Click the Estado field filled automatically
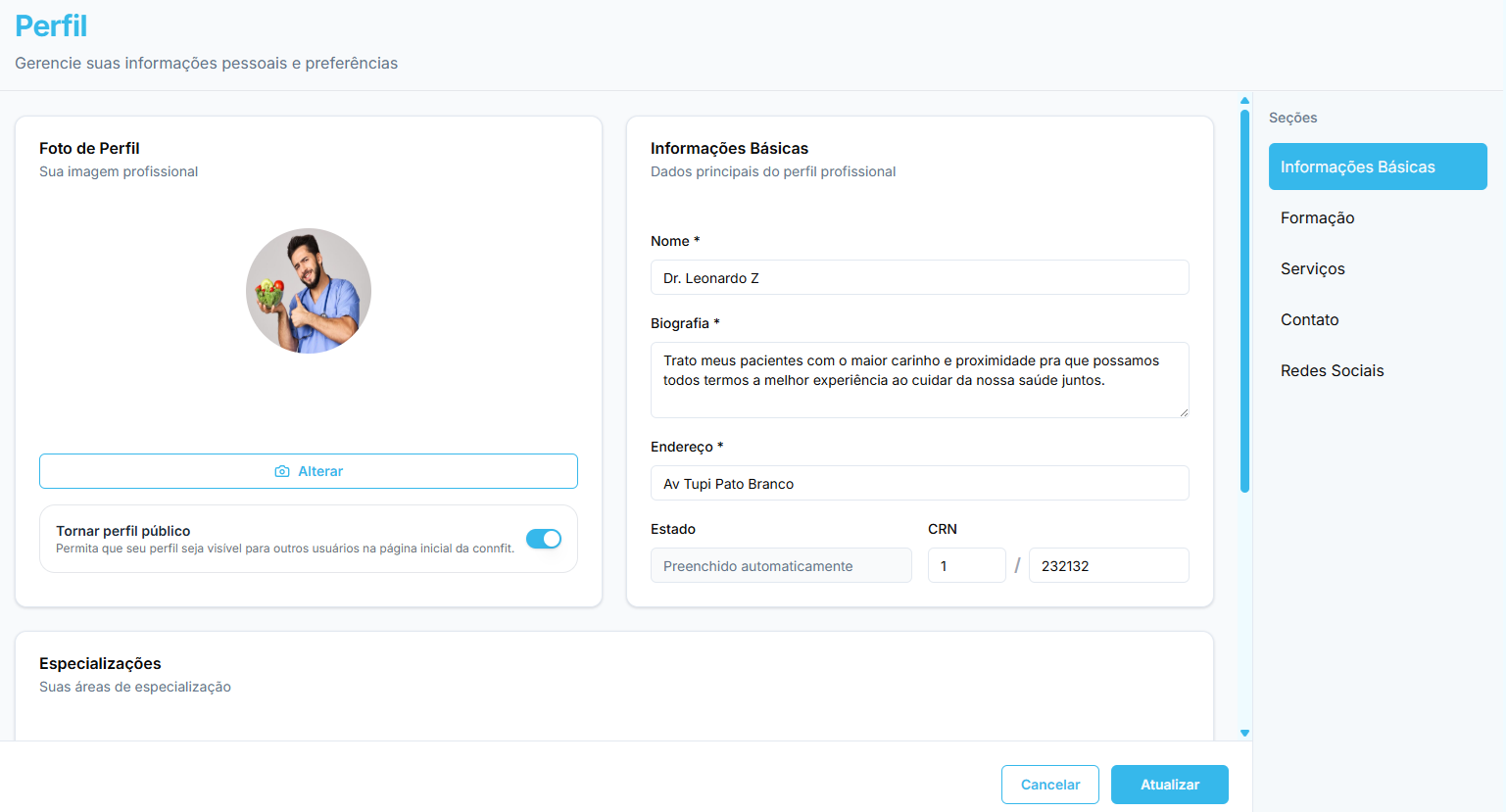 (x=781, y=565)
